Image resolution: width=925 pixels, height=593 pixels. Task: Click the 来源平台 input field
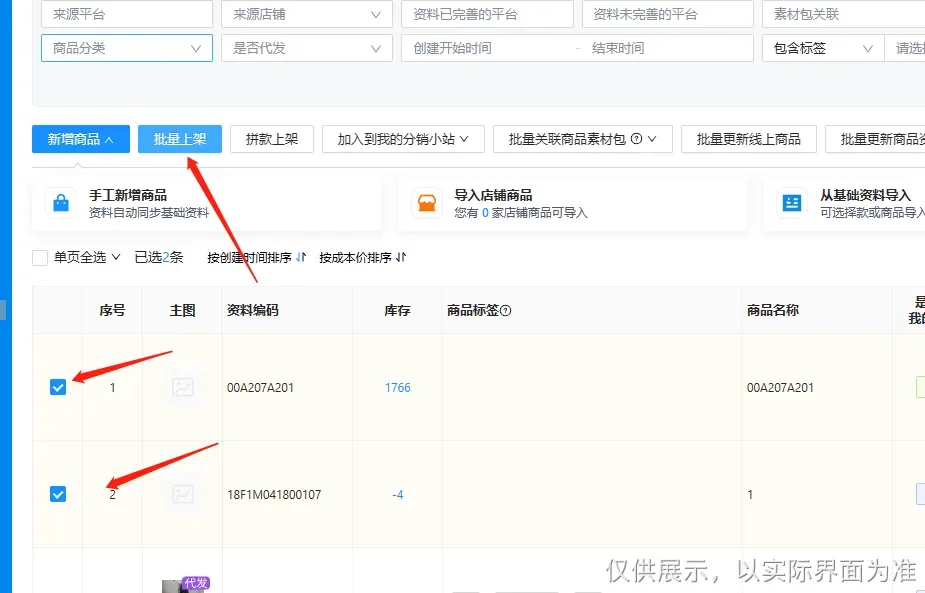[x=127, y=14]
